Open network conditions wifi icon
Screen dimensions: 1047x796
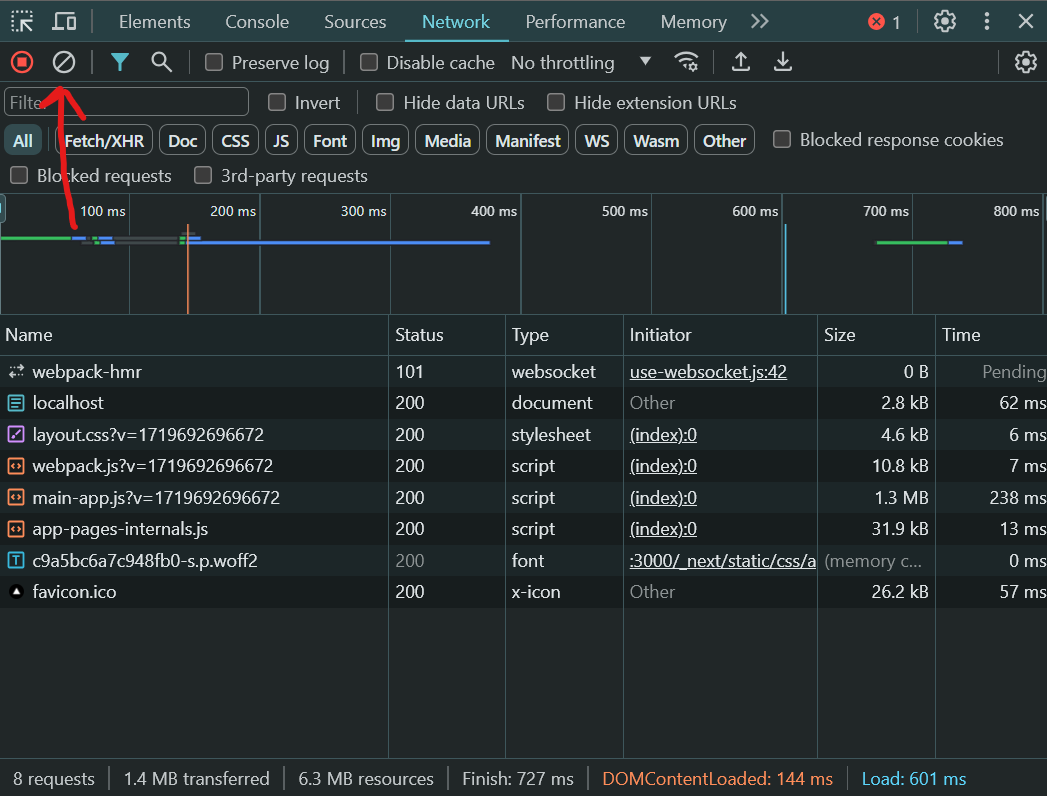[x=686, y=62]
